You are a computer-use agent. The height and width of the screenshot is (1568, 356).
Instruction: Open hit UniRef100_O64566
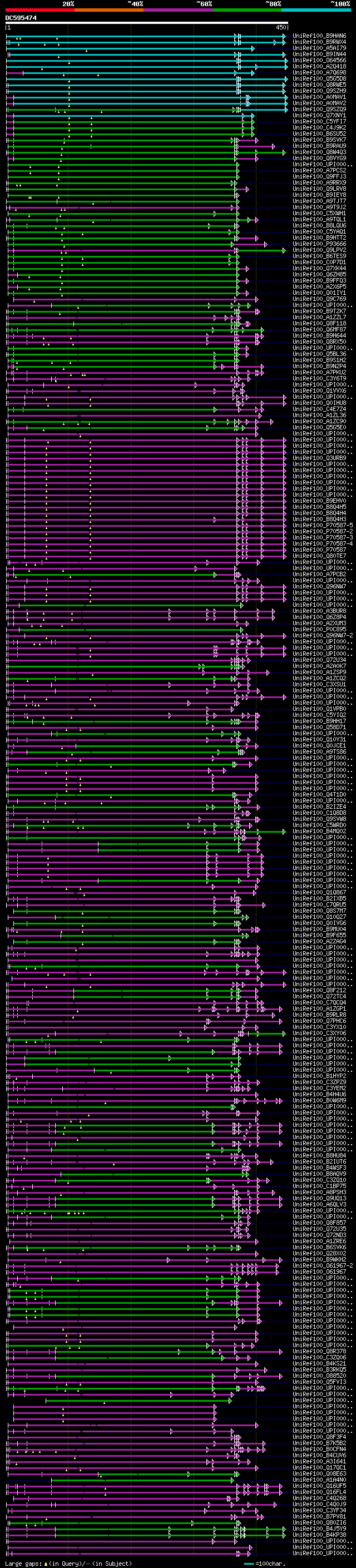coord(319,60)
